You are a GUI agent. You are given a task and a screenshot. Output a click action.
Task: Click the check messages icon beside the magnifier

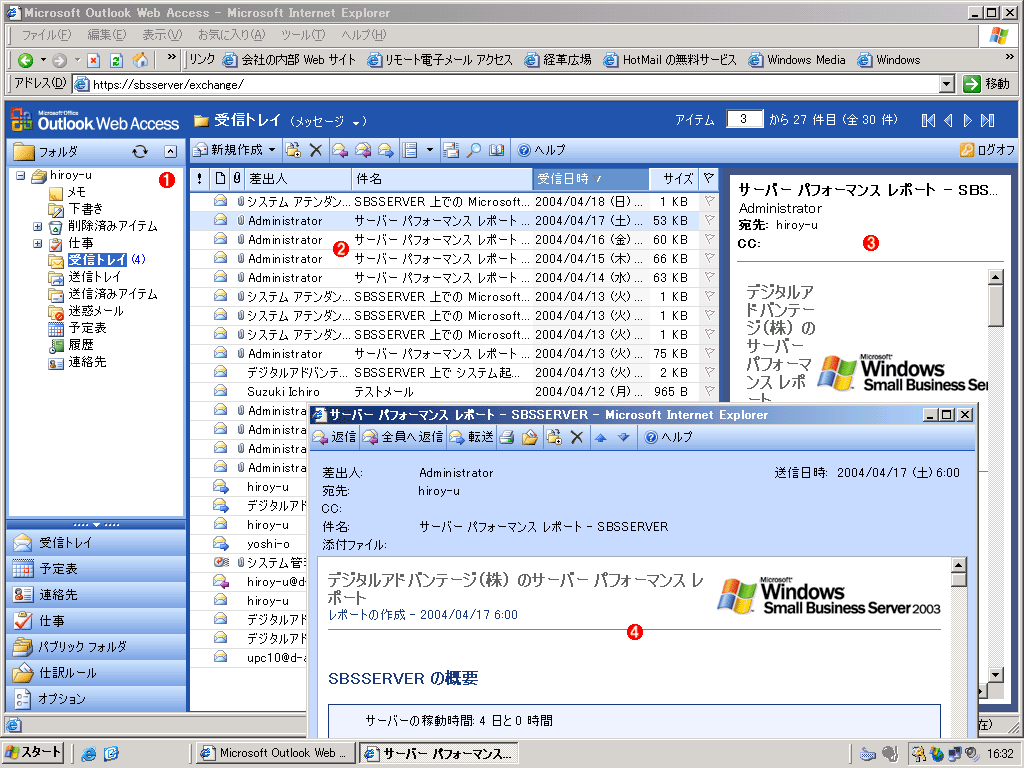pyautogui.click(x=451, y=150)
